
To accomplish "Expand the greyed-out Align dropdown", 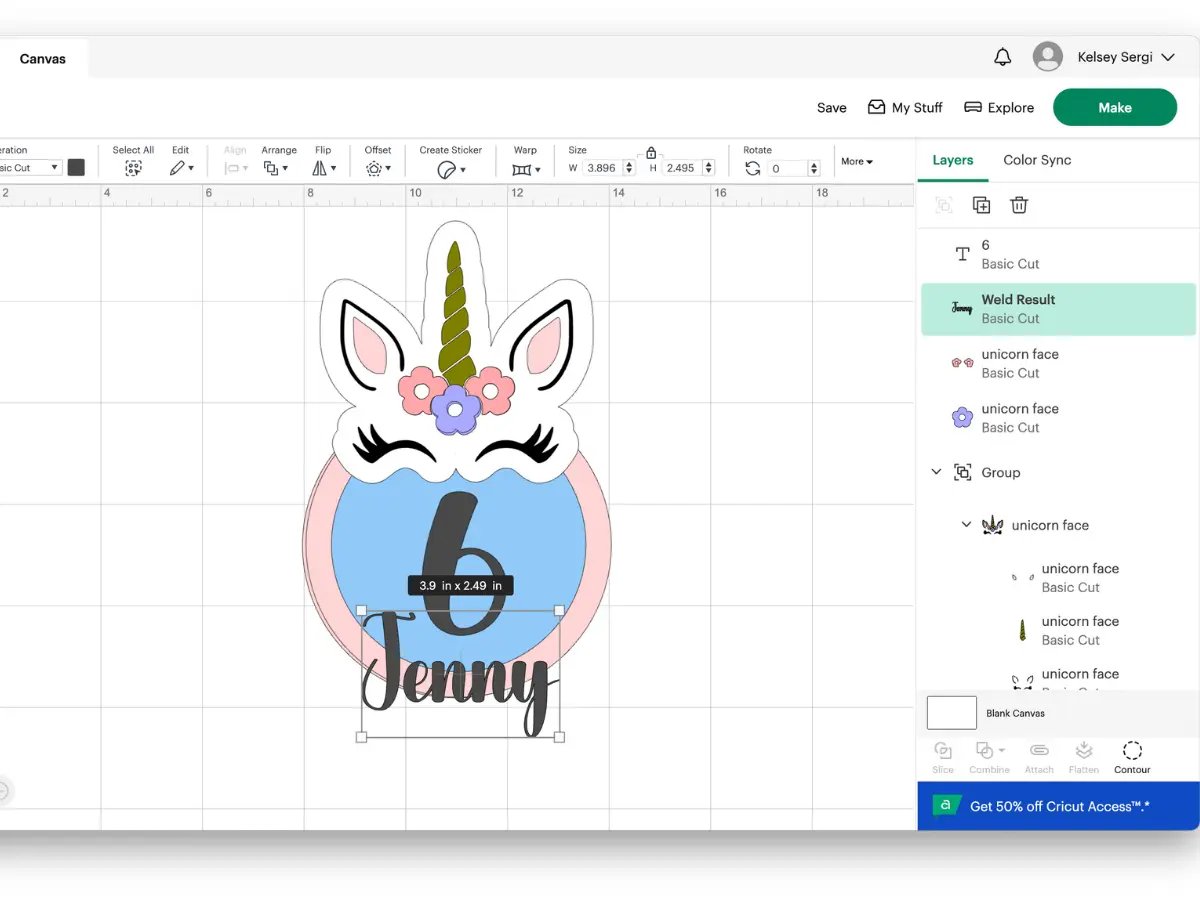I will (236, 169).
